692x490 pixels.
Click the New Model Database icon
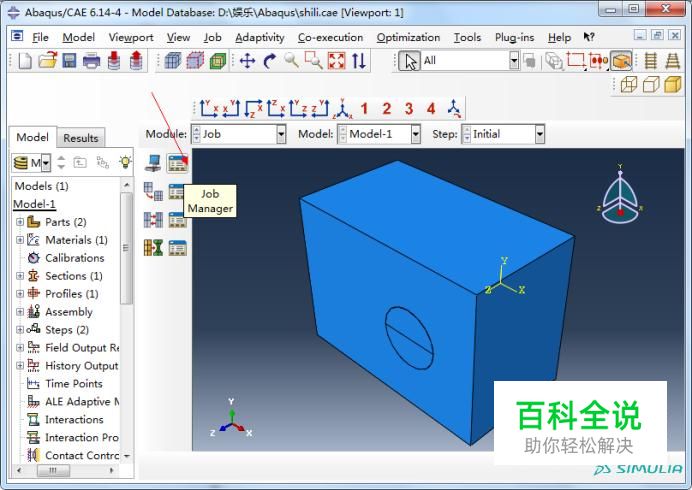(25, 61)
